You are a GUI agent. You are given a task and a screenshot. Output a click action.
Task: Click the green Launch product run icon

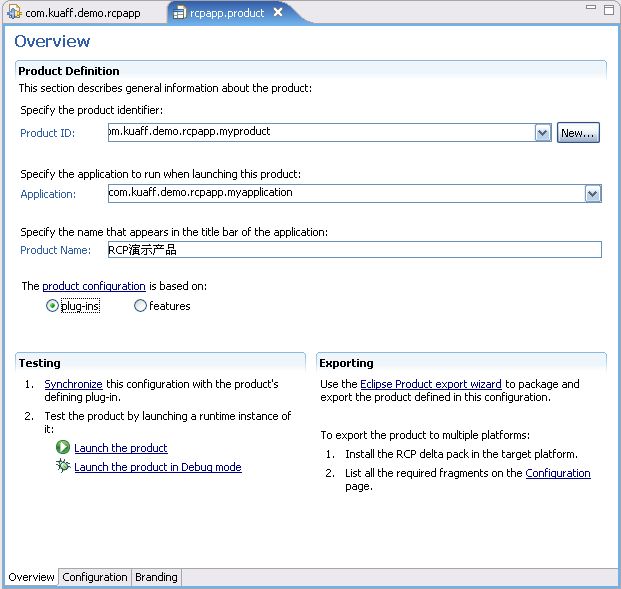point(63,447)
